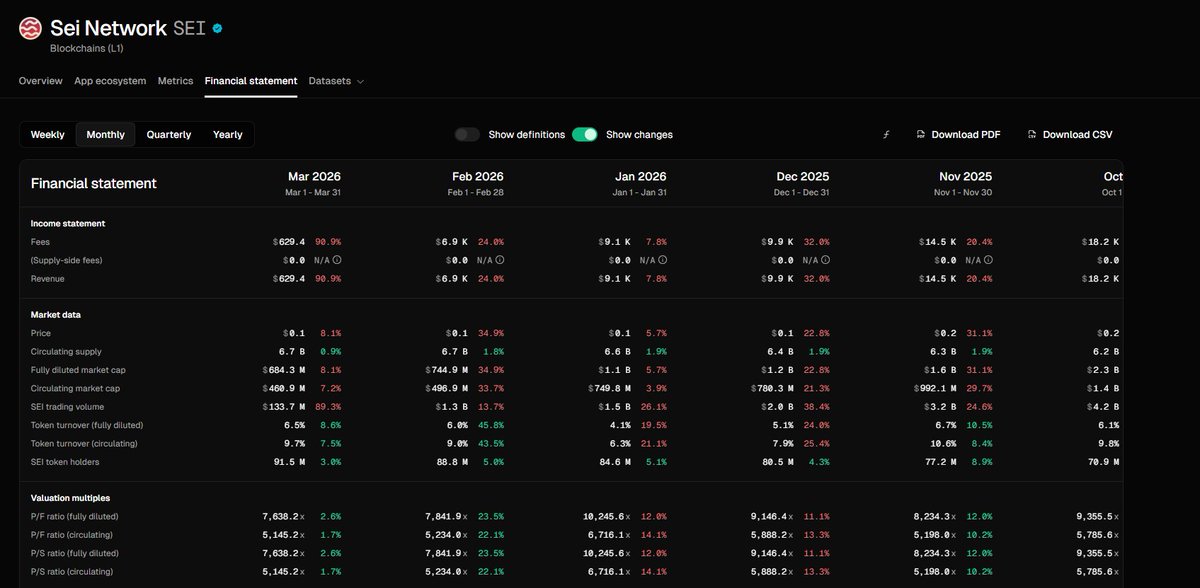Click the CSV file icon before Download CSV
This screenshot has height=588, width=1200.
(x=1030, y=134)
